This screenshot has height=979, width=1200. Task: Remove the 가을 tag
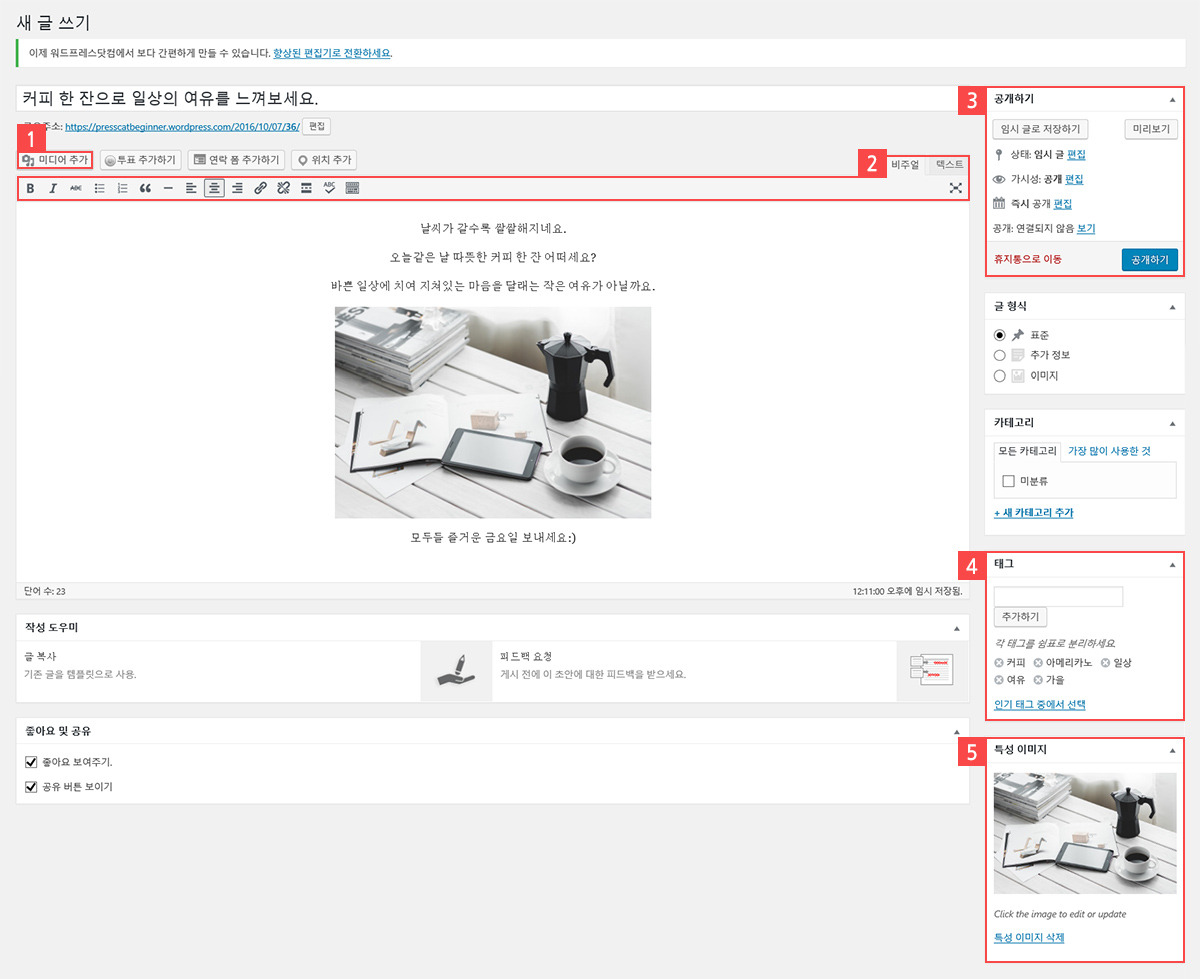(1038, 680)
